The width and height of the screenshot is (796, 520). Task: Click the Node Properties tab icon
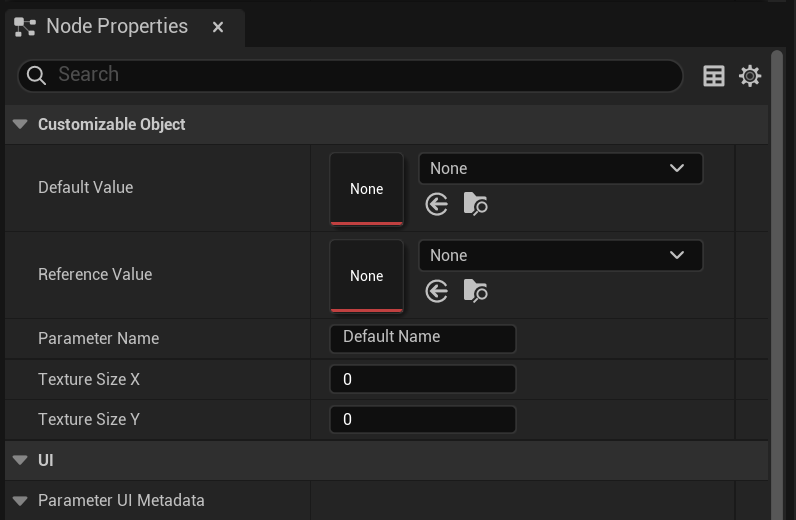click(24, 27)
